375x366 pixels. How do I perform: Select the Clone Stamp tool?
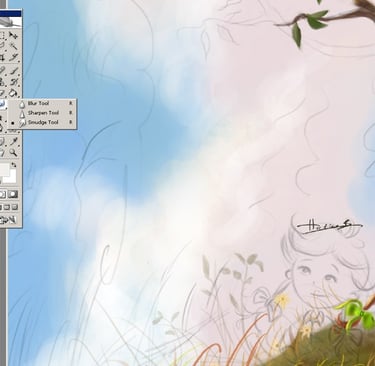(3, 82)
